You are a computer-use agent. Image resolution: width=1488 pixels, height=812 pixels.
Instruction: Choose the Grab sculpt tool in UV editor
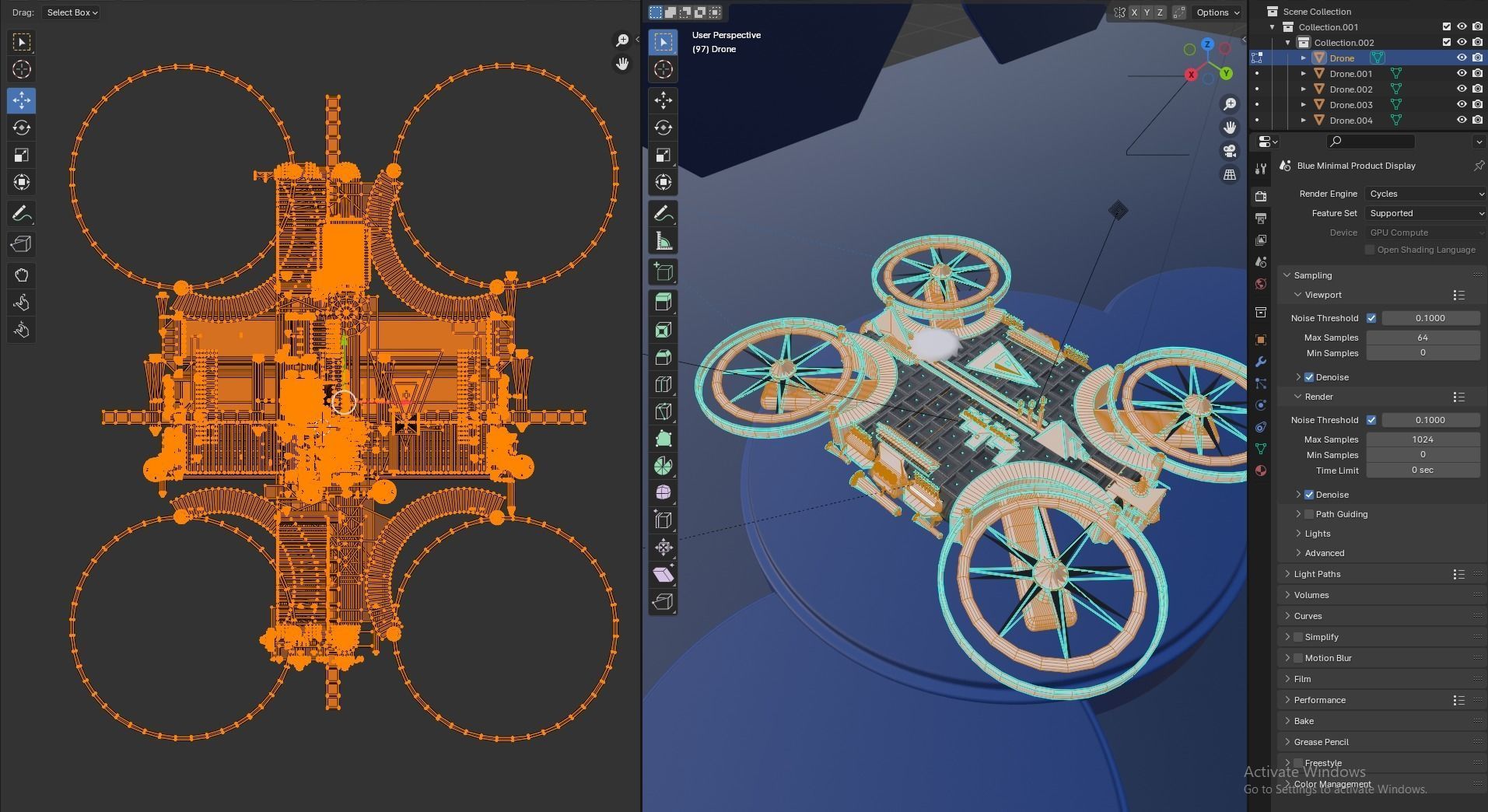coord(21,275)
